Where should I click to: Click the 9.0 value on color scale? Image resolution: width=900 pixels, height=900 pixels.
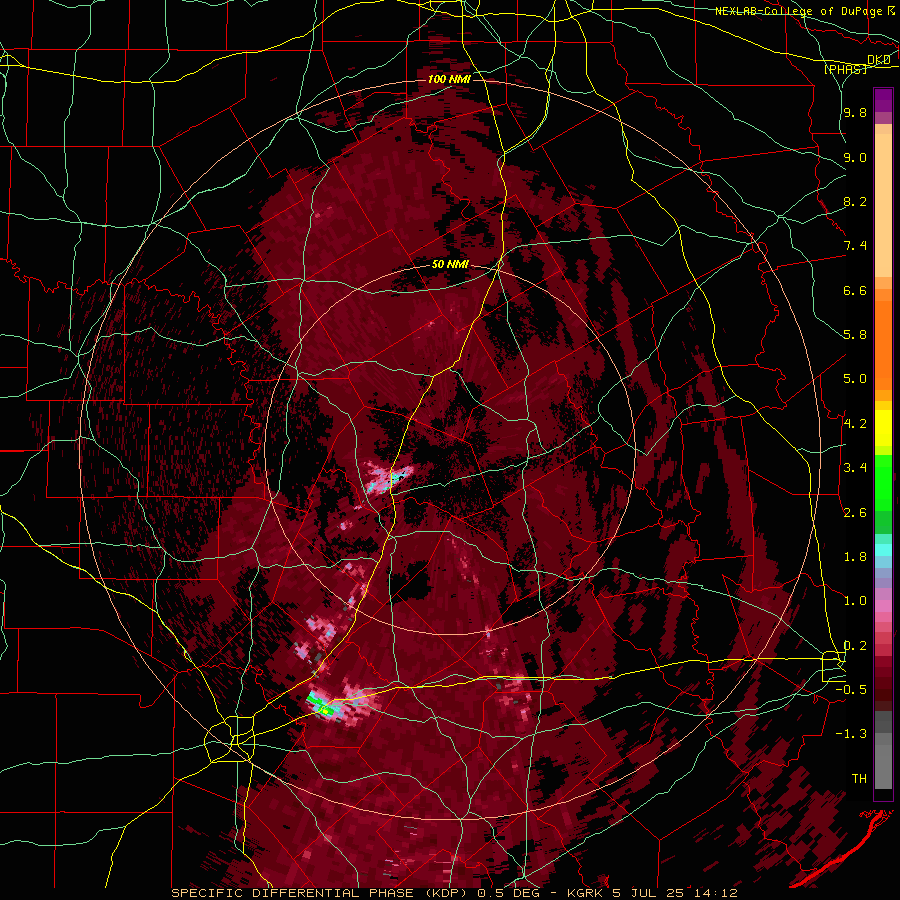tap(855, 157)
